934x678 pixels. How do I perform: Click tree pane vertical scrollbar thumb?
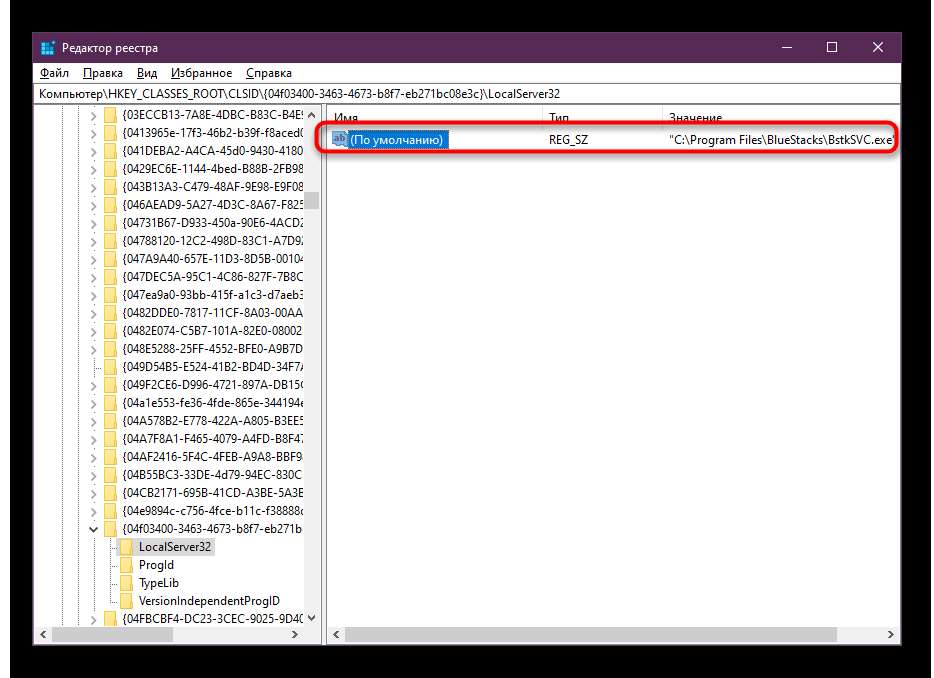click(x=312, y=200)
